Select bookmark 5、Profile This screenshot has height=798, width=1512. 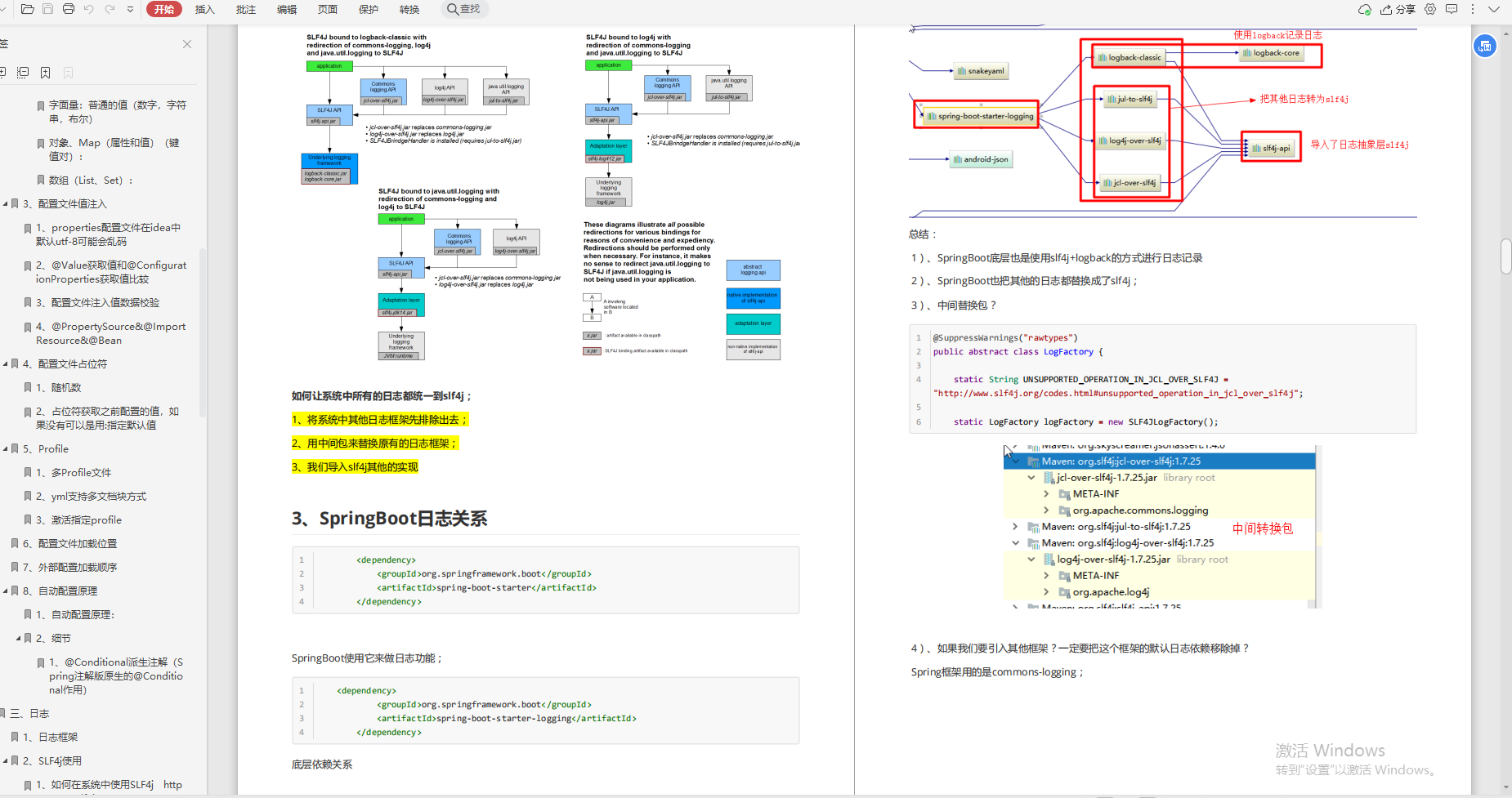coord(45,448)
